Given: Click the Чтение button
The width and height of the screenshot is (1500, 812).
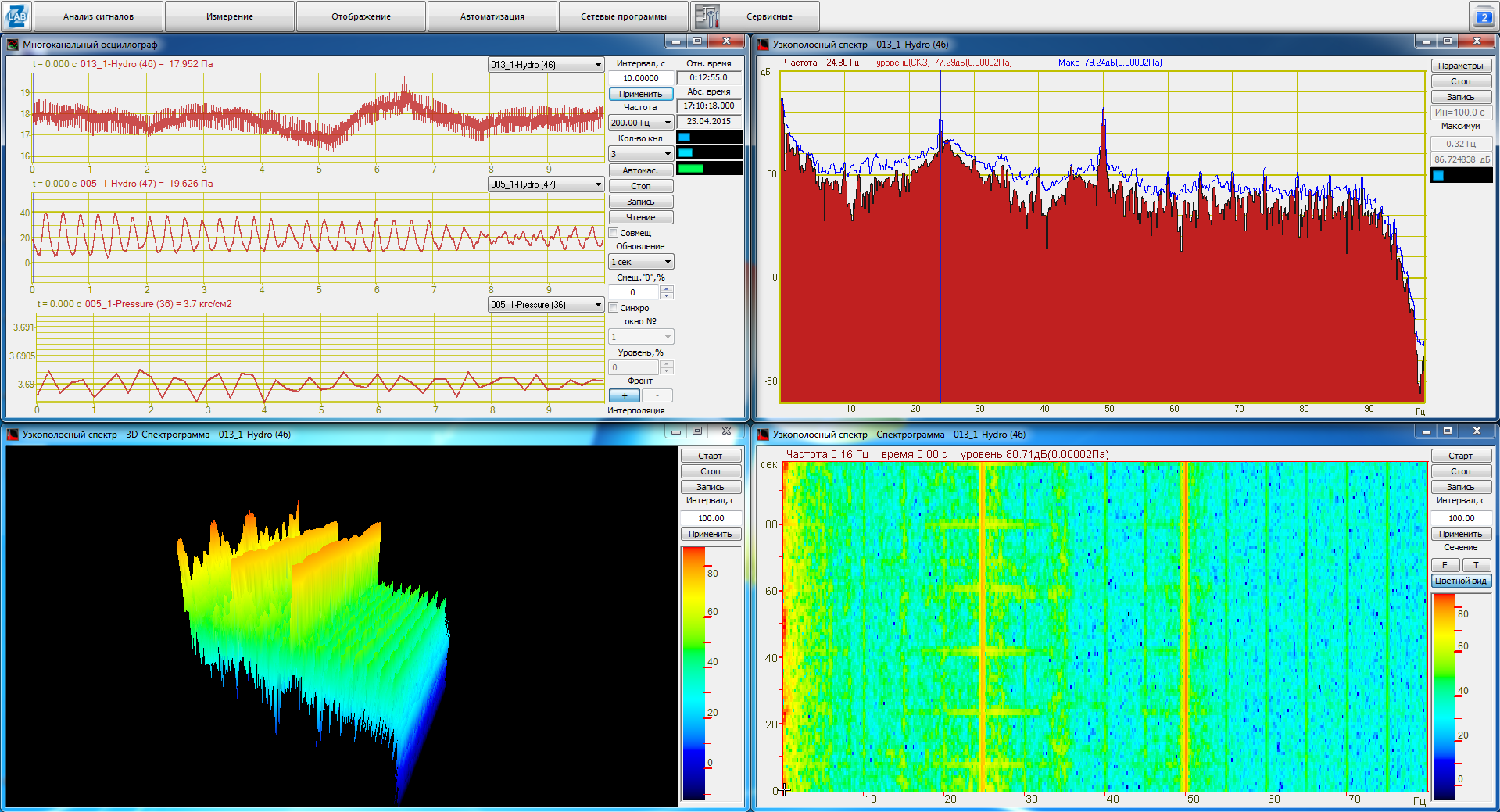Looking at the screenshot, I should point(641,217).
